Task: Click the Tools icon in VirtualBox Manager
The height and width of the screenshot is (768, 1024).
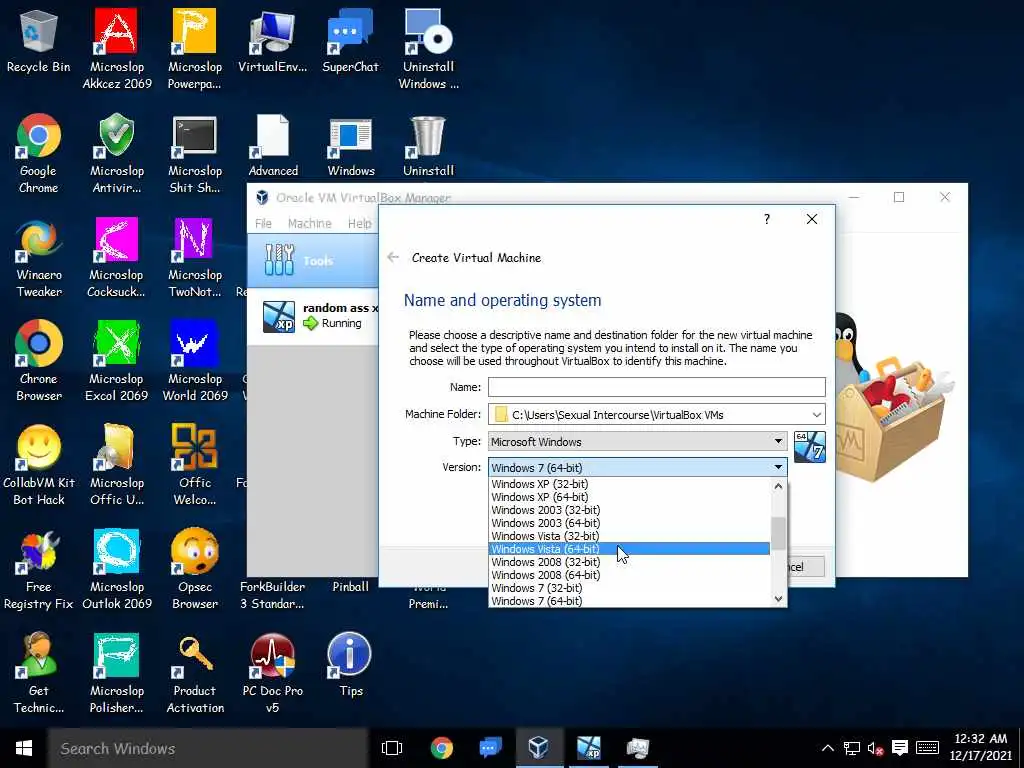Action: pyautogui.click(x=280, y=260)
